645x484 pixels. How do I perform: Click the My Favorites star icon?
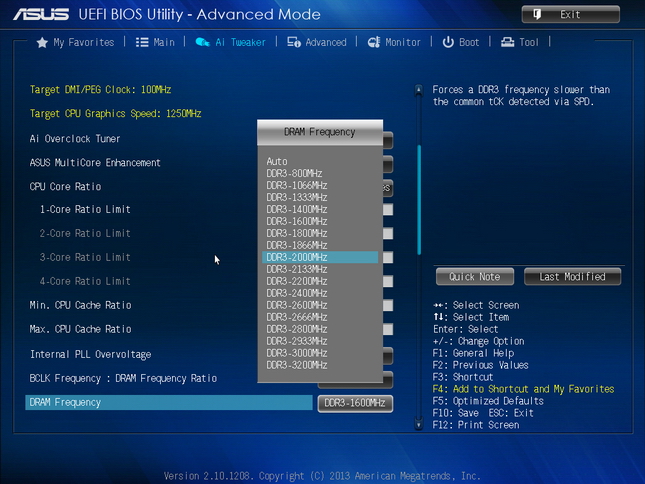point(42,42)
